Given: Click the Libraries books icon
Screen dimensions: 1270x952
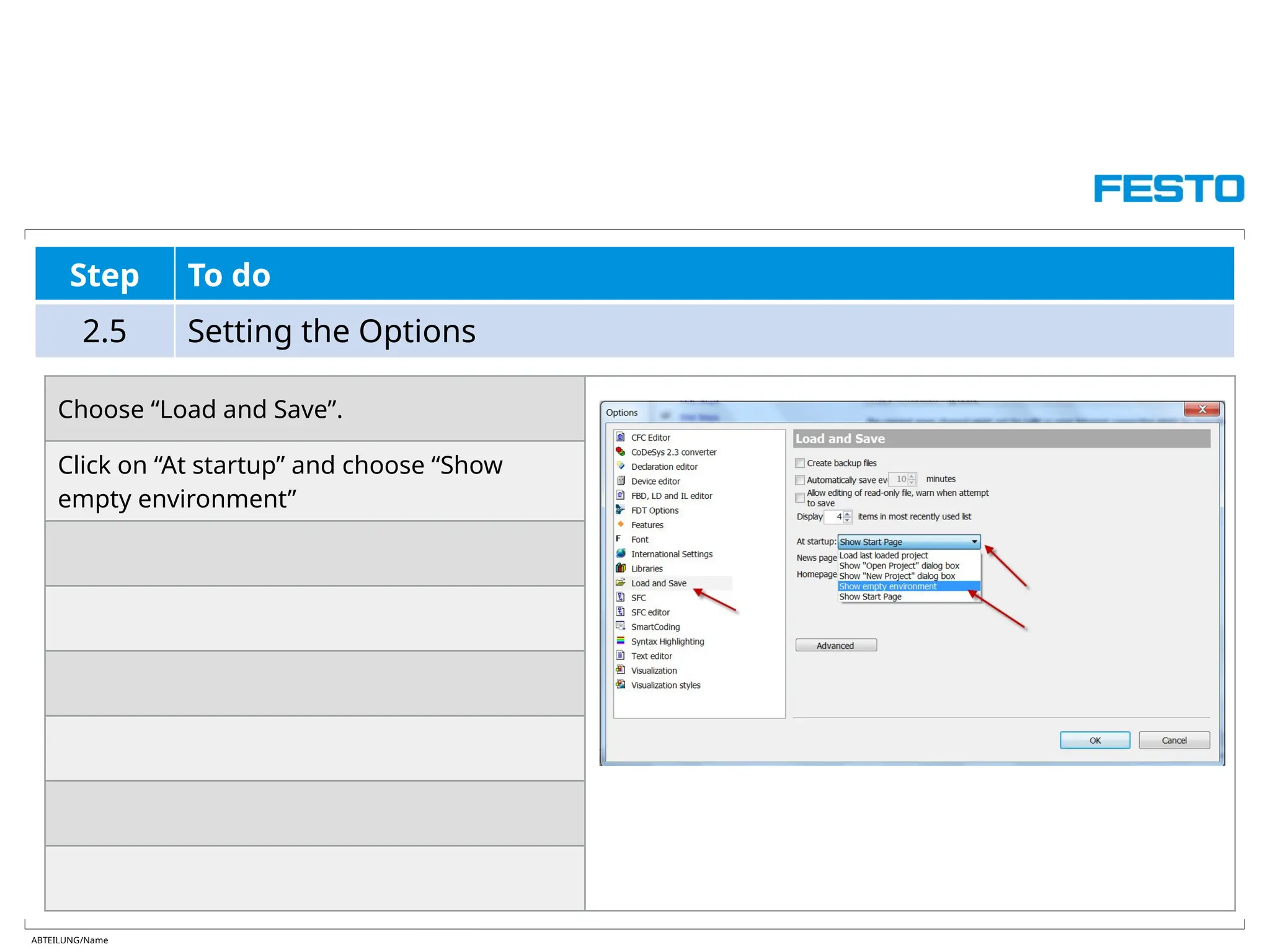Looking at the screenshot, I should (x=620, y=568).
